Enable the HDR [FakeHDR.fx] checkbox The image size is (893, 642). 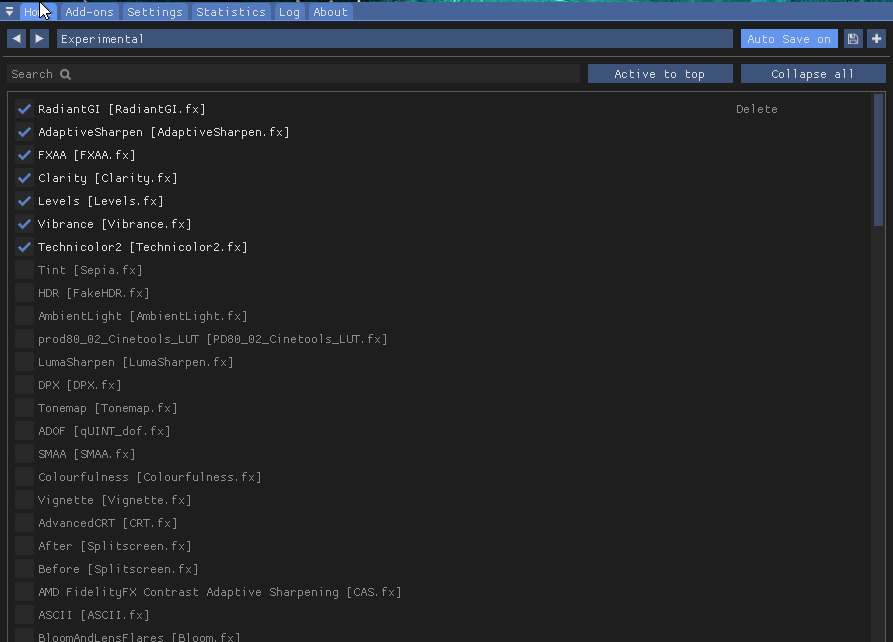click(x=24, y=293)
